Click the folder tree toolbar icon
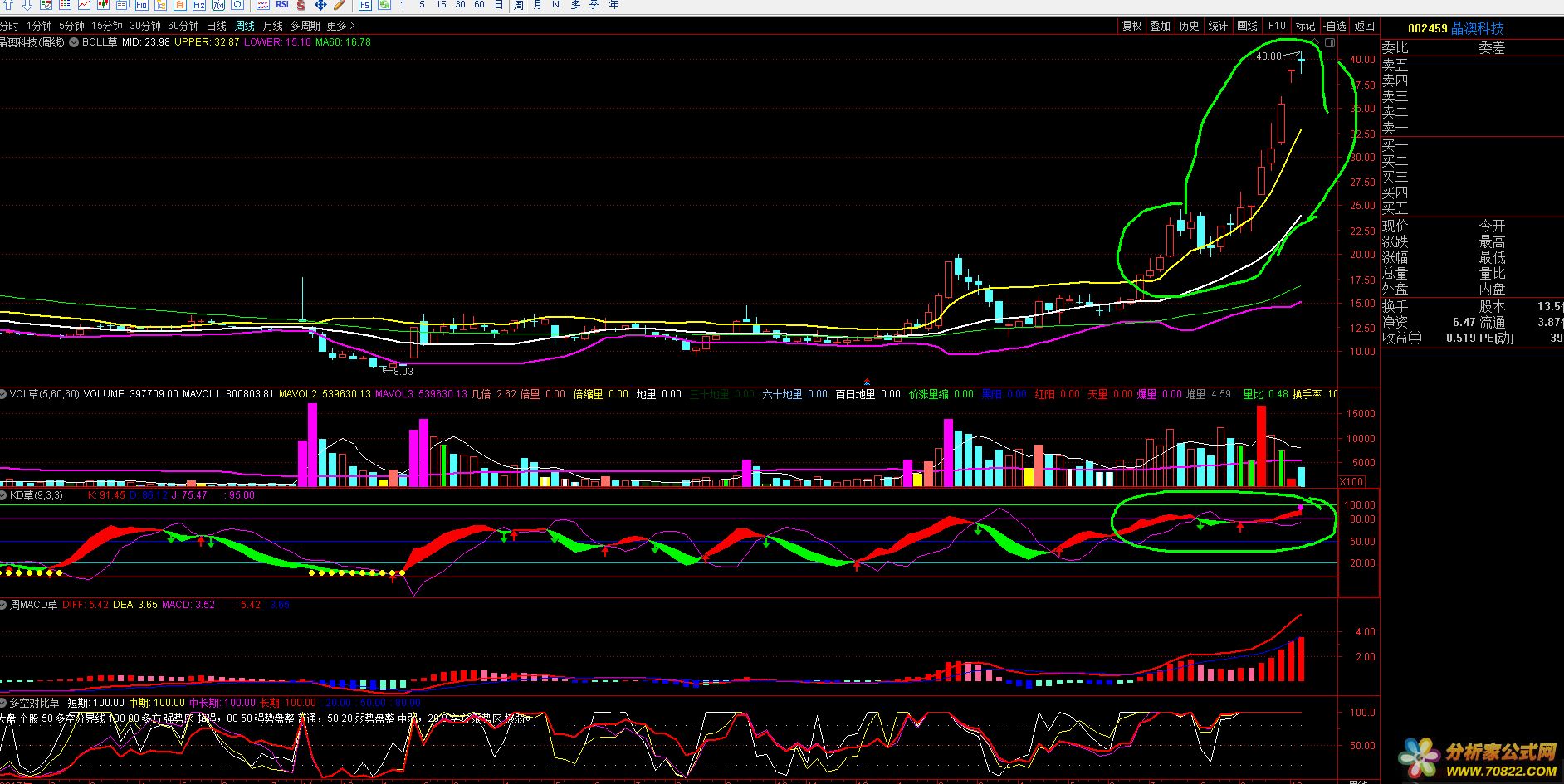Viewport: 1564px width, 784px height. point(161,5)
